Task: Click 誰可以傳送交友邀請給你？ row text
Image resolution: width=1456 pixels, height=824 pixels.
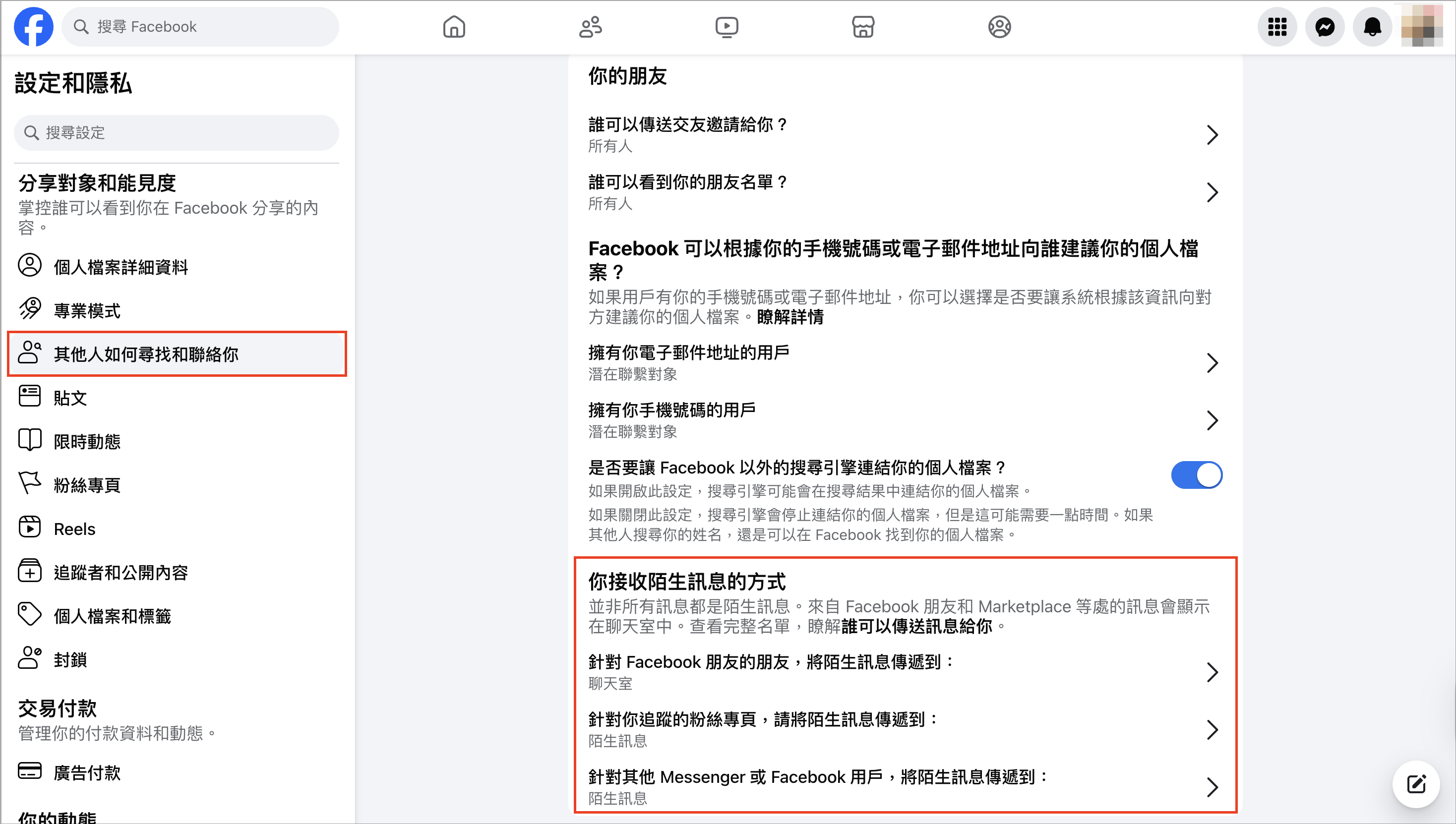Action: coord(688,124)
